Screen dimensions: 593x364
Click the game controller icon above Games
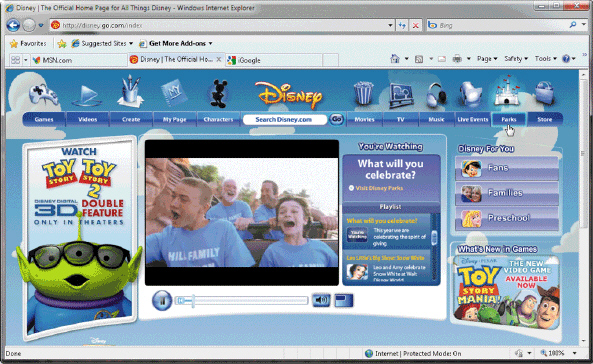coord(44,95)
